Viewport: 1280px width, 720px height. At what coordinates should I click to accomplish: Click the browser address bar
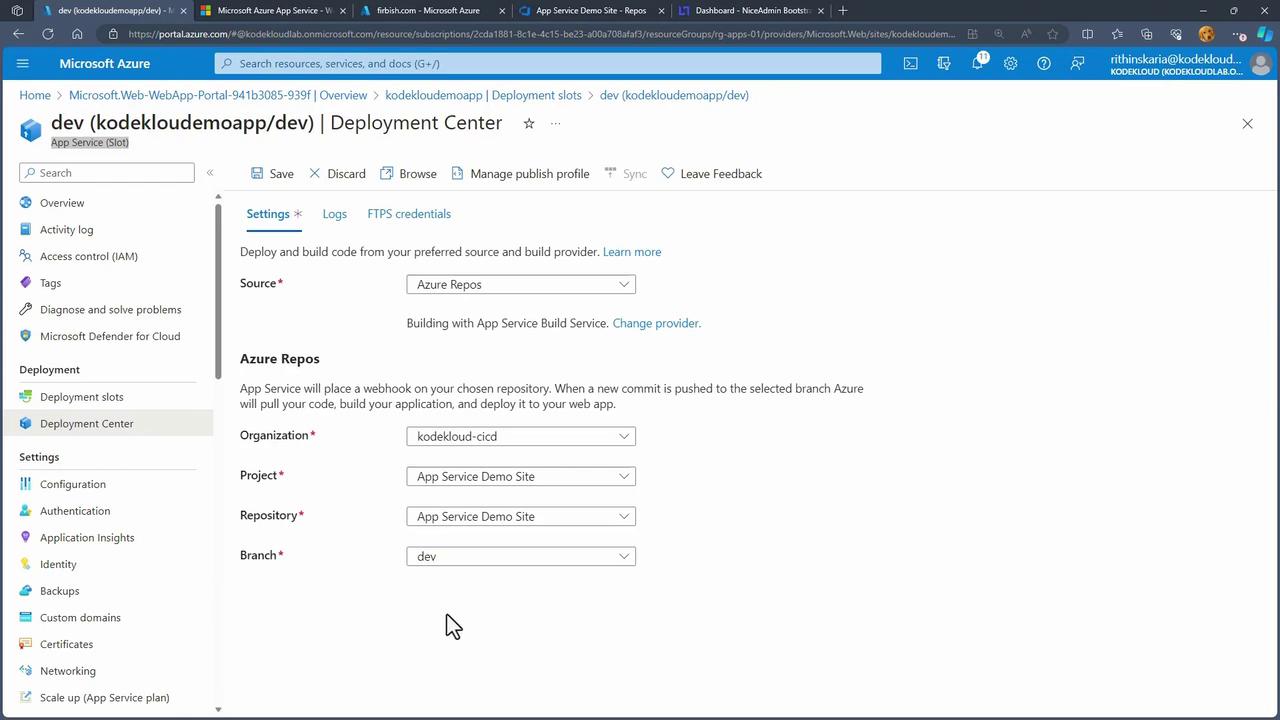pyautogui.click(x=541, y=34)
